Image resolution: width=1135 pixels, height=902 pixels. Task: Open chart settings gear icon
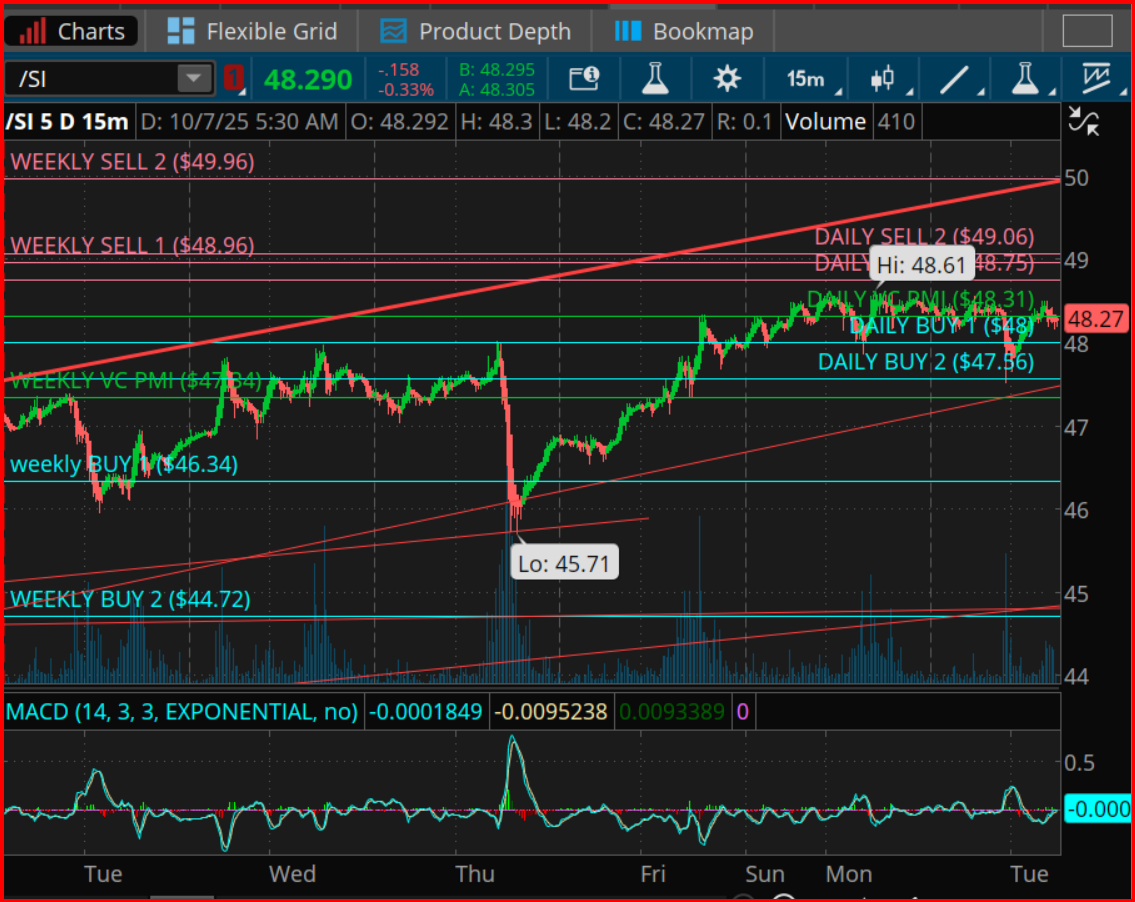tap(727, 78)
